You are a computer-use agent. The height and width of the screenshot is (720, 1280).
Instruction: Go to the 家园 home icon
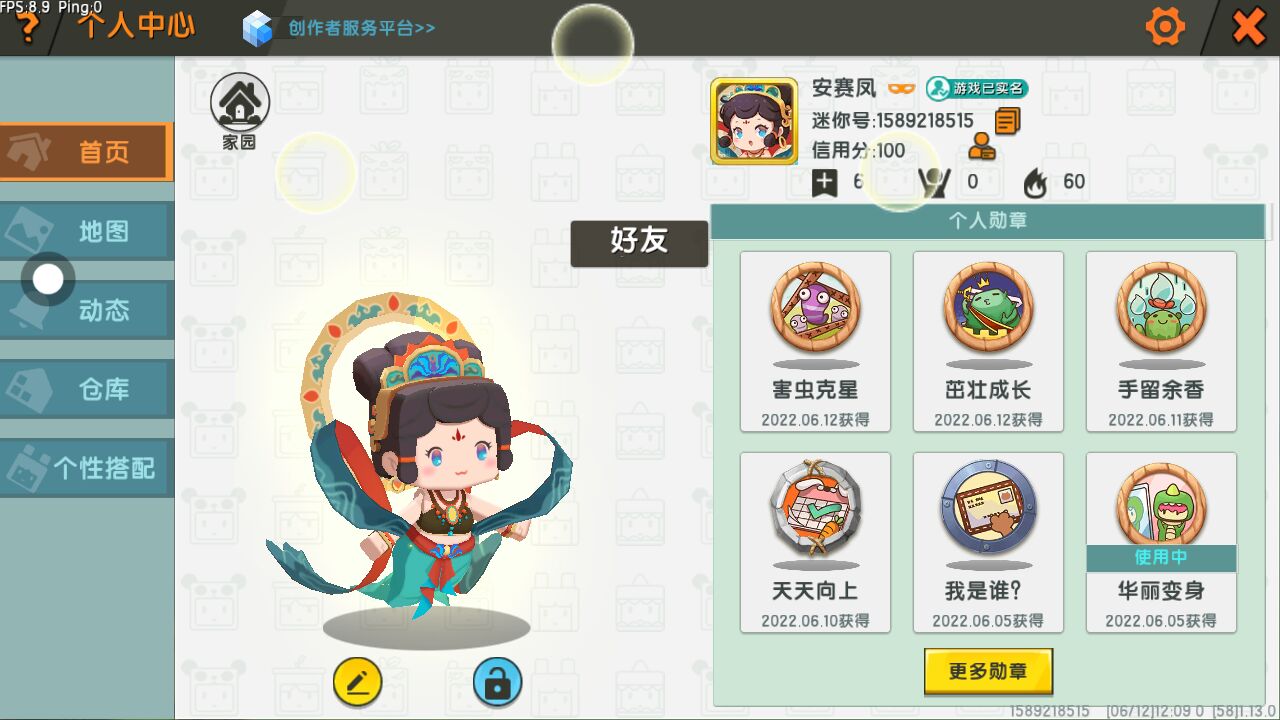pyautogui.click(x=240, y=111)
